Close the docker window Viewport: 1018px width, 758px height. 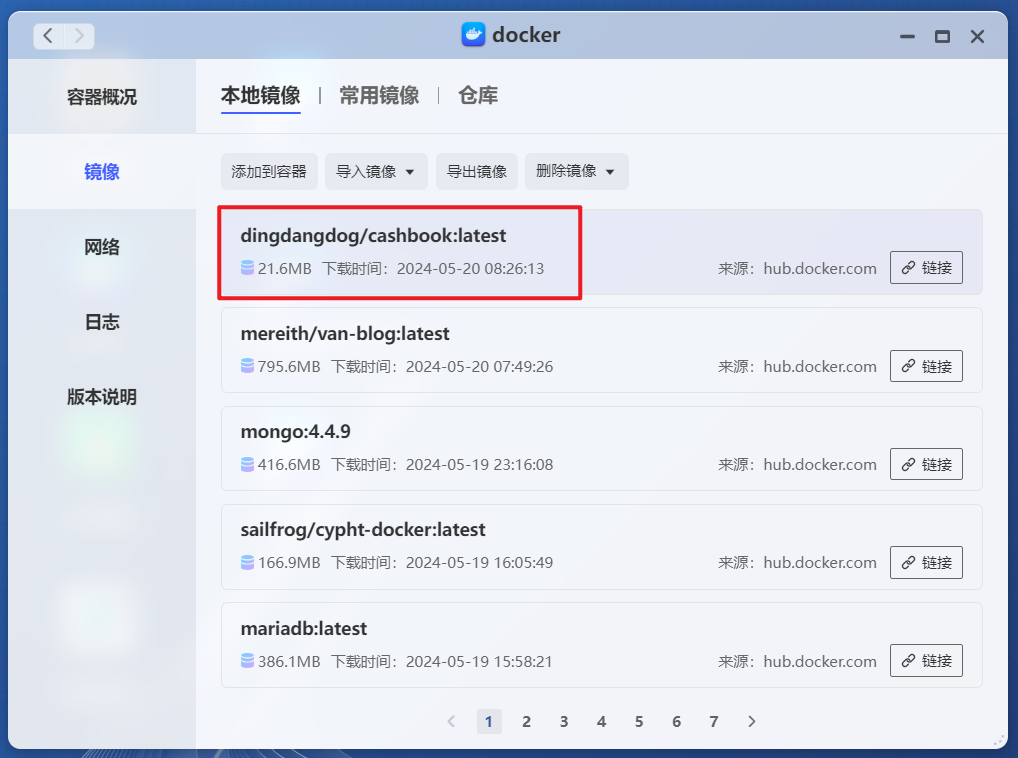point(977,36)
